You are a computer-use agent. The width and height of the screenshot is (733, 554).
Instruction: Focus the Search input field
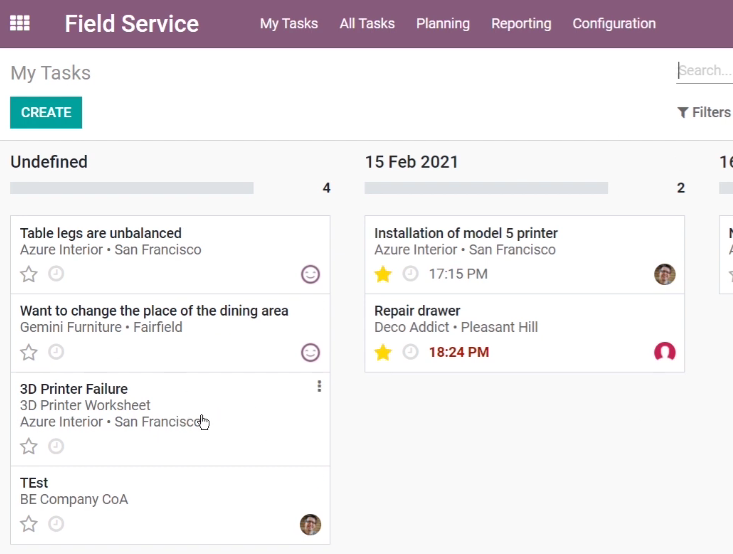point(705,71)
